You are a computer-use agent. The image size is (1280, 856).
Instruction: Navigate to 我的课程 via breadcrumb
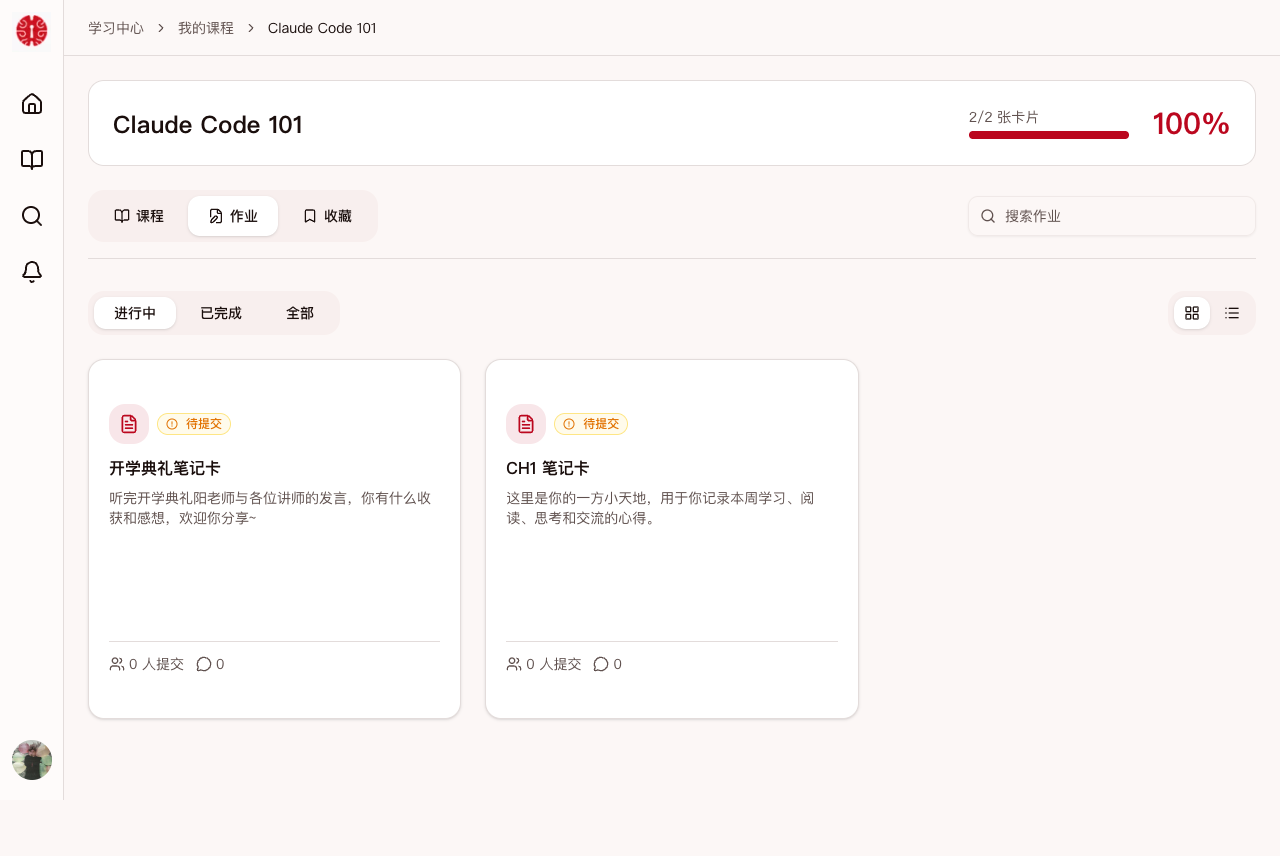(x=205, y=28)
